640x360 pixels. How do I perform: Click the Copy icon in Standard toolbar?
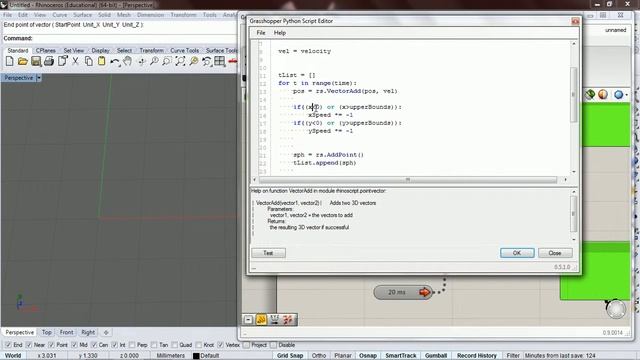pos(89,61)
